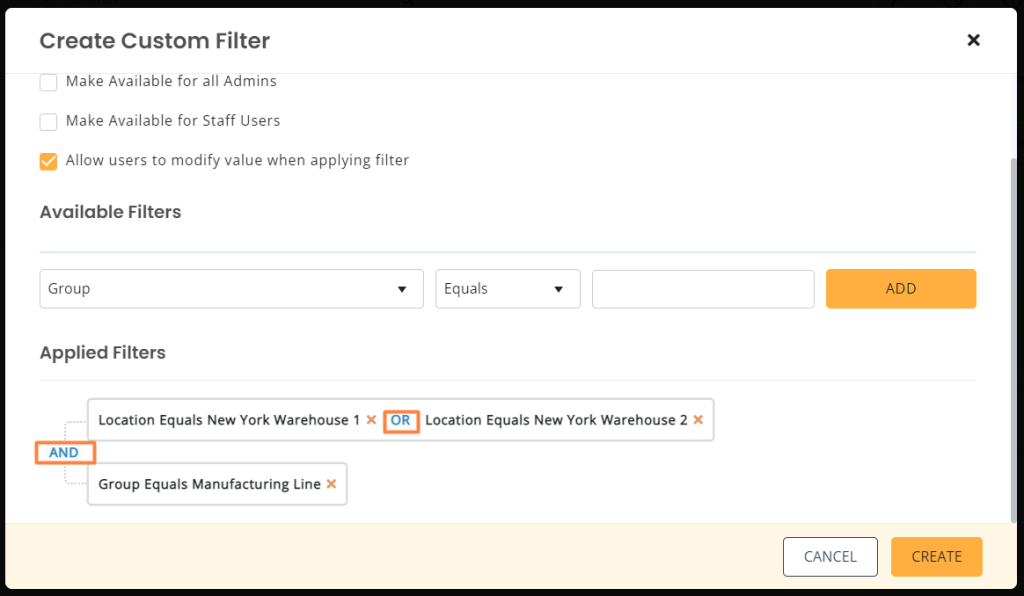Click the ADD filter button
This screenshot has width=1024, height=596.
[x=901, y=289]
